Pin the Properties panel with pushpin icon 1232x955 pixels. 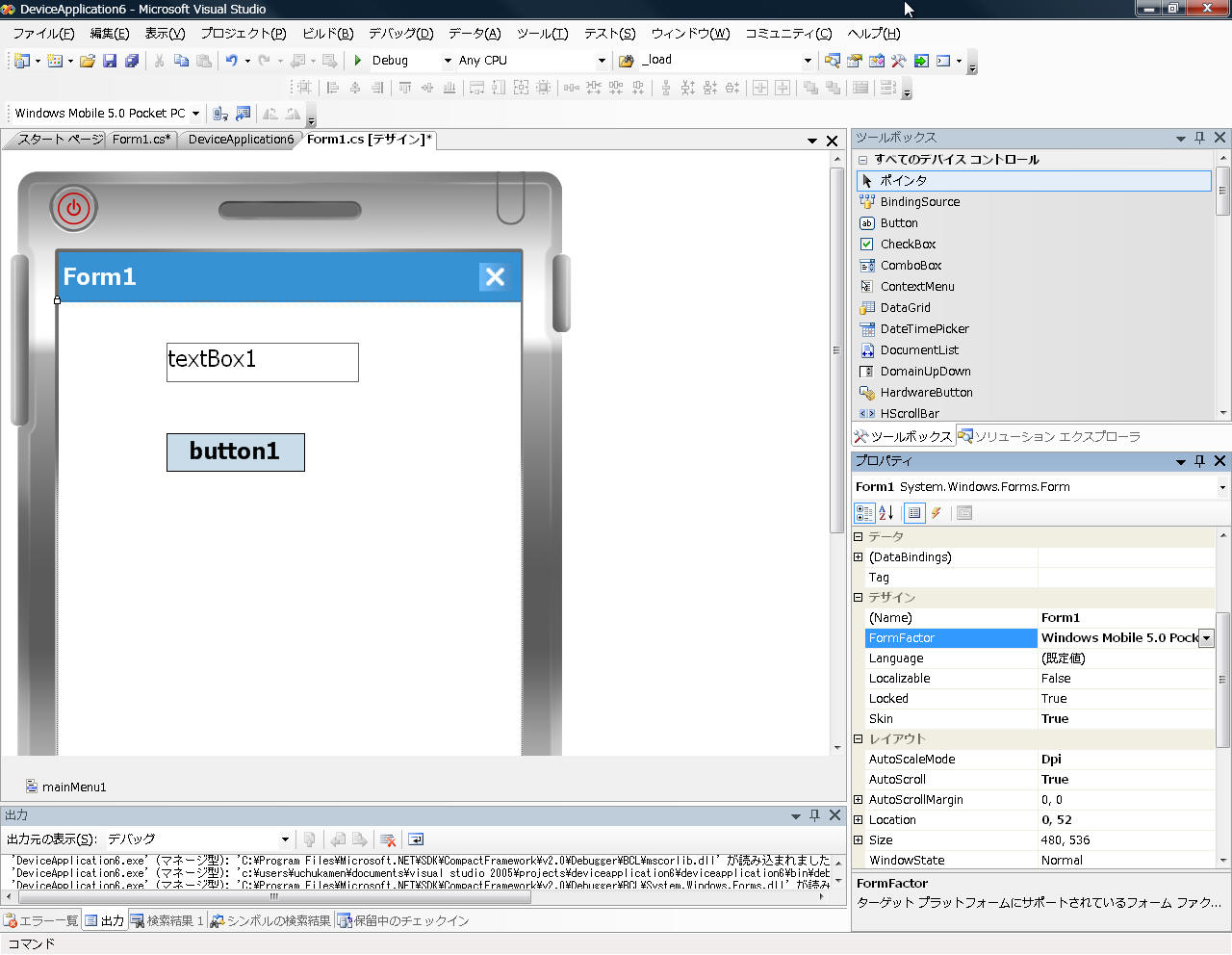pos(1199,461)
